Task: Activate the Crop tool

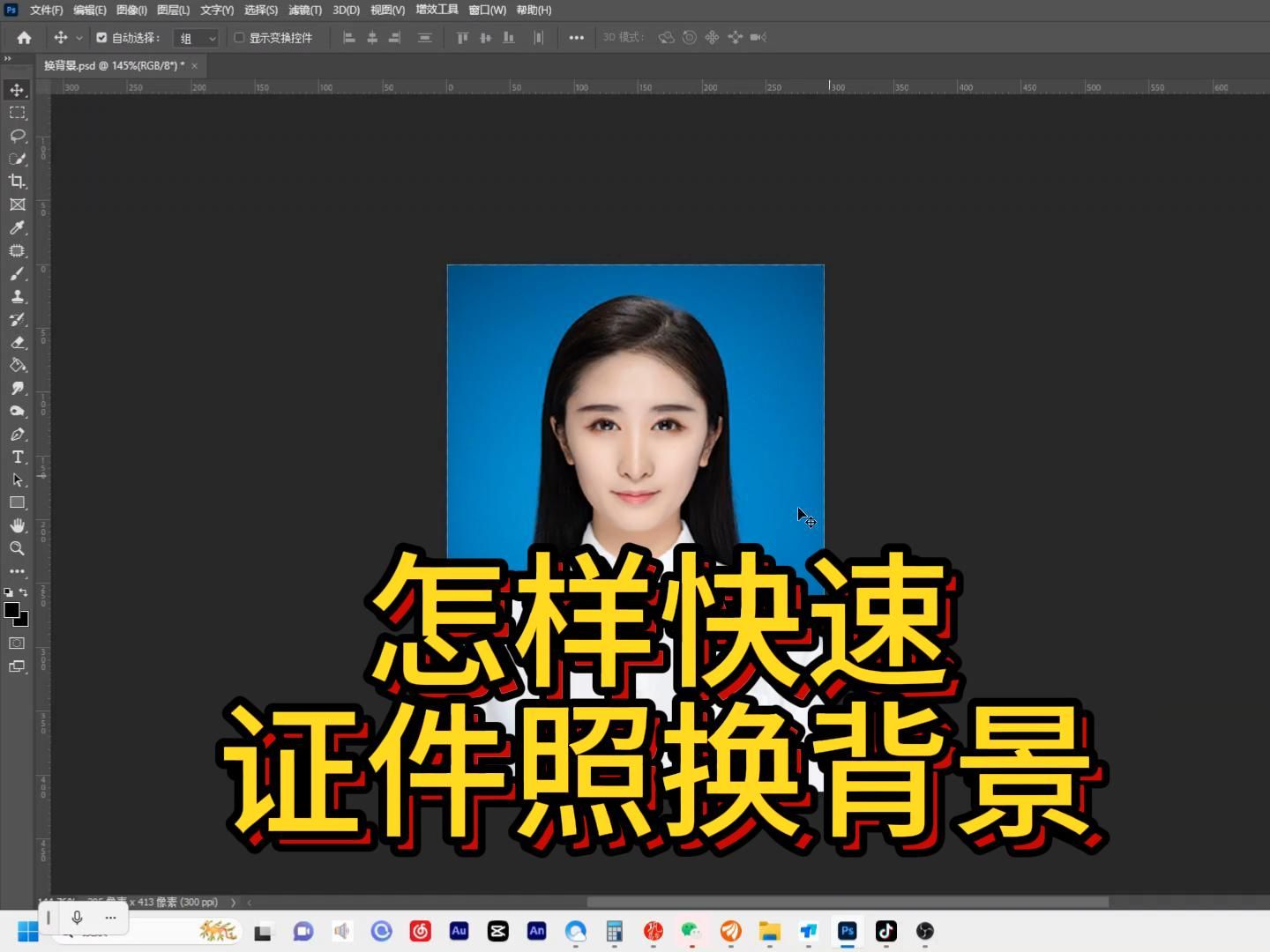Action: 18,182
